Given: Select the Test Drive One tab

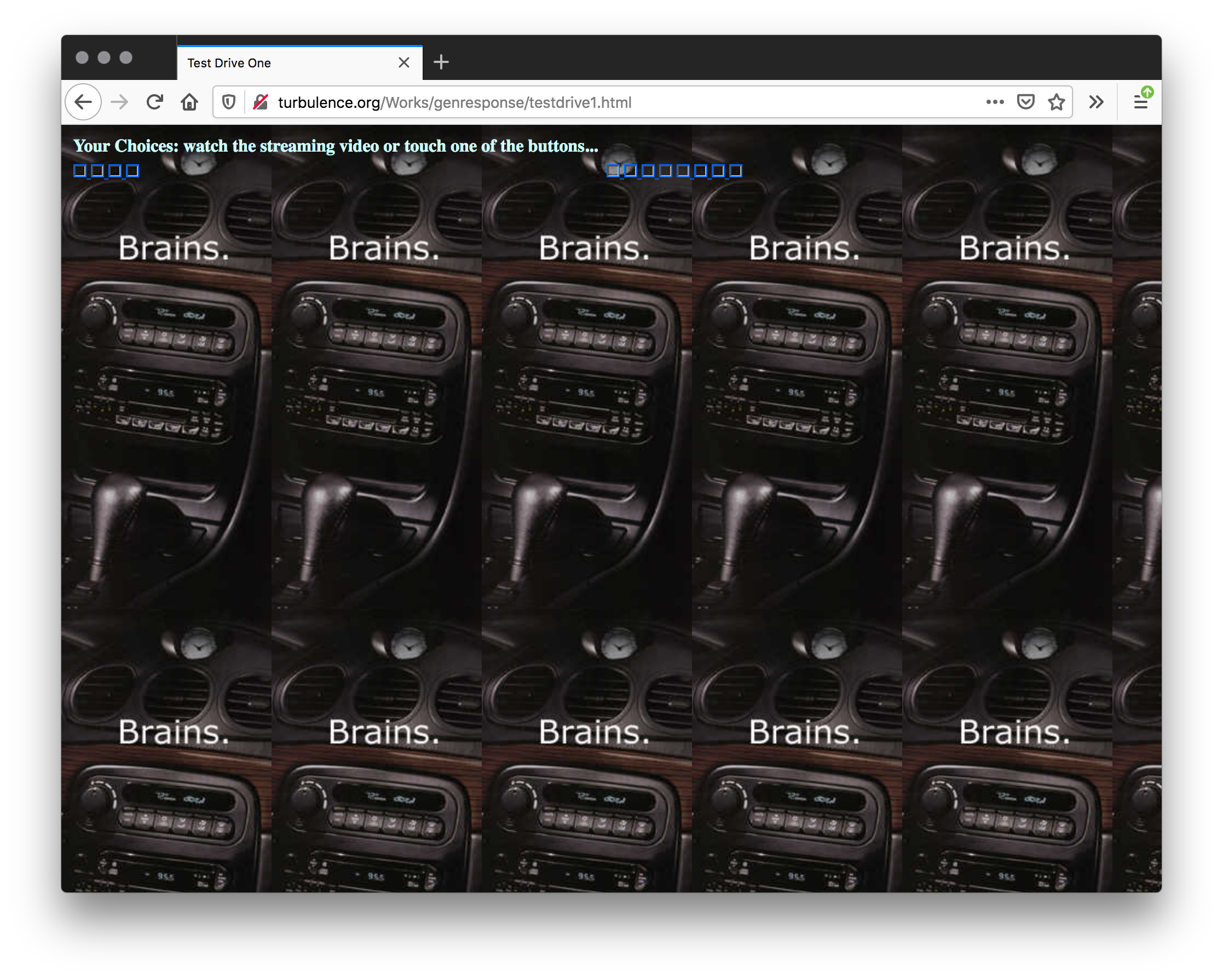Looking at the screenshot, I should coord(299,63).
